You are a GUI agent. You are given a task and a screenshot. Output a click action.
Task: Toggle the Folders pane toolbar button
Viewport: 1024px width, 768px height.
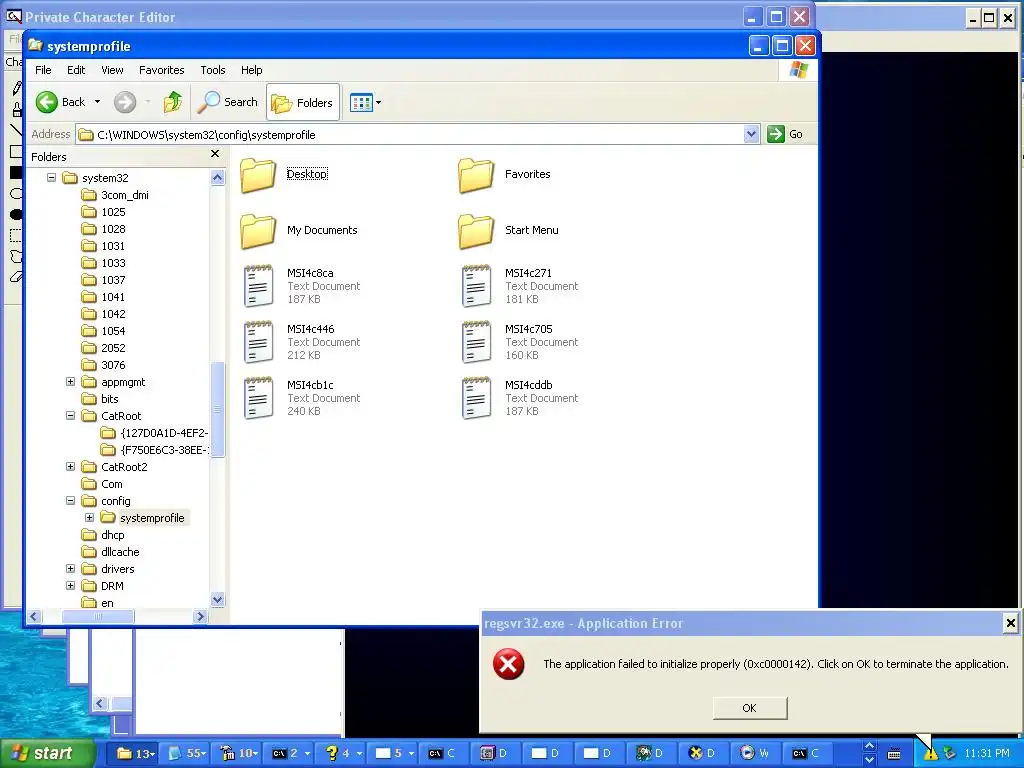302,103
